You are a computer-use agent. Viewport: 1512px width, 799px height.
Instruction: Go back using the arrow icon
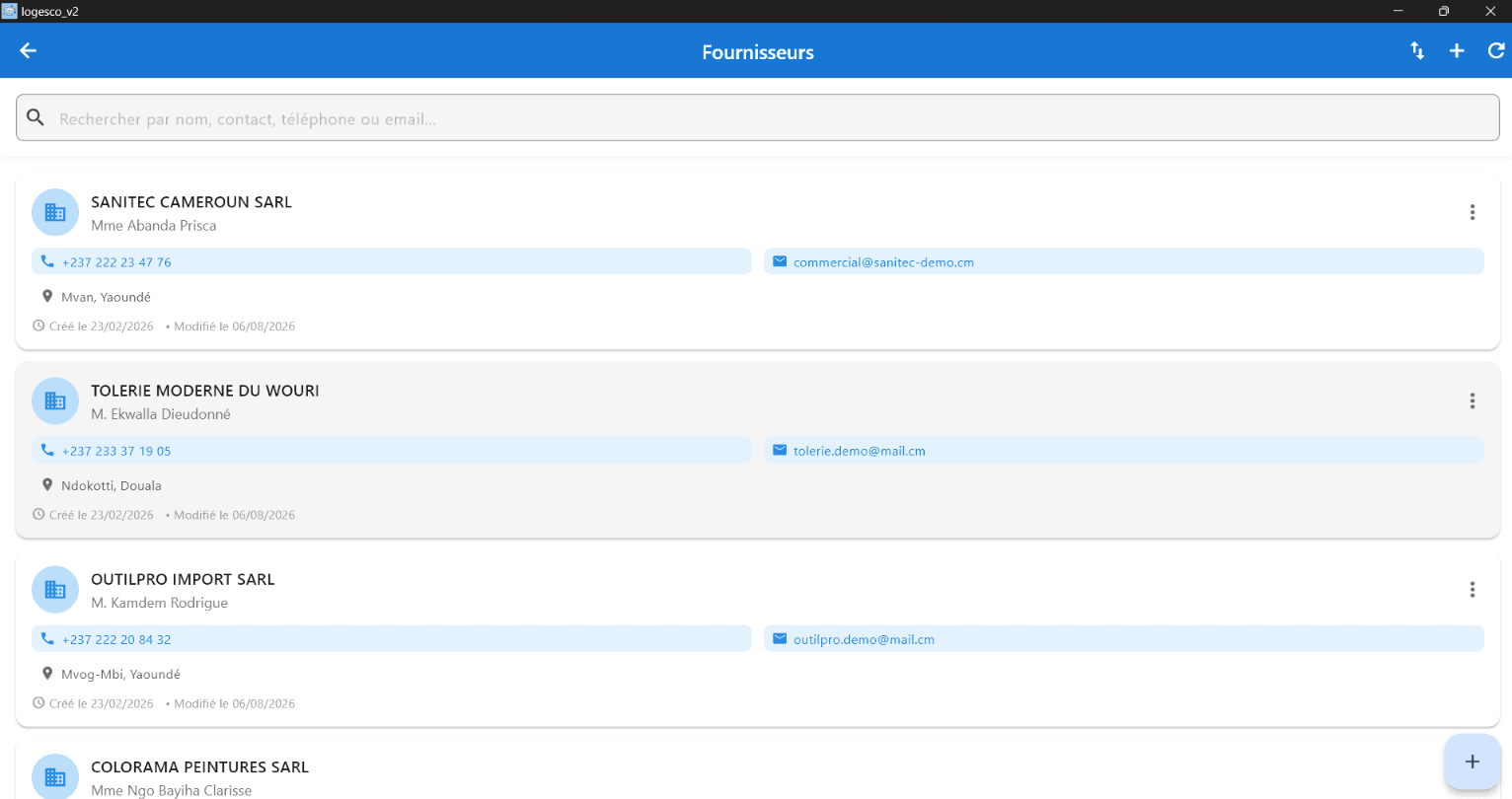pyautogui.click(x=28, y=50)
